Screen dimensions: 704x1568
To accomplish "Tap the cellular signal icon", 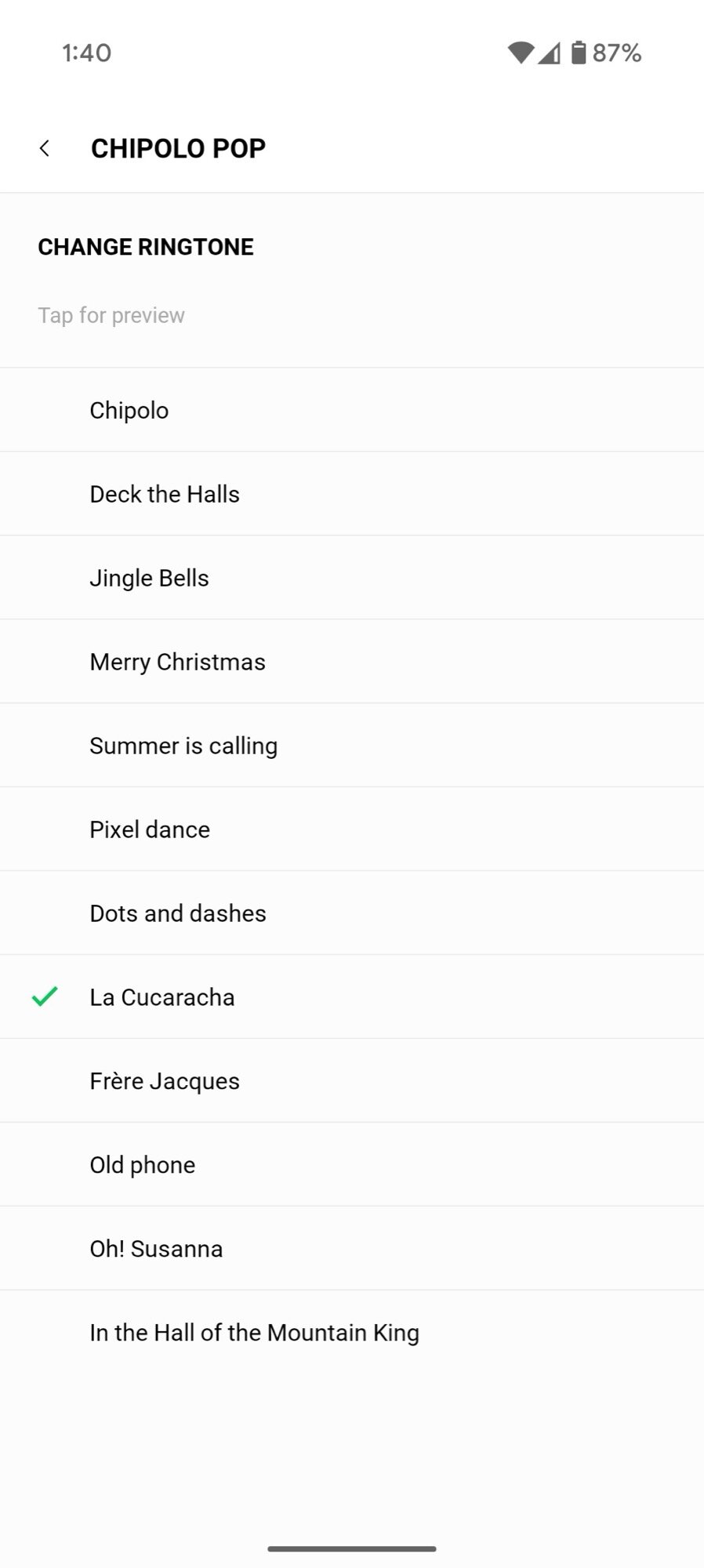I will click(550, 53).
